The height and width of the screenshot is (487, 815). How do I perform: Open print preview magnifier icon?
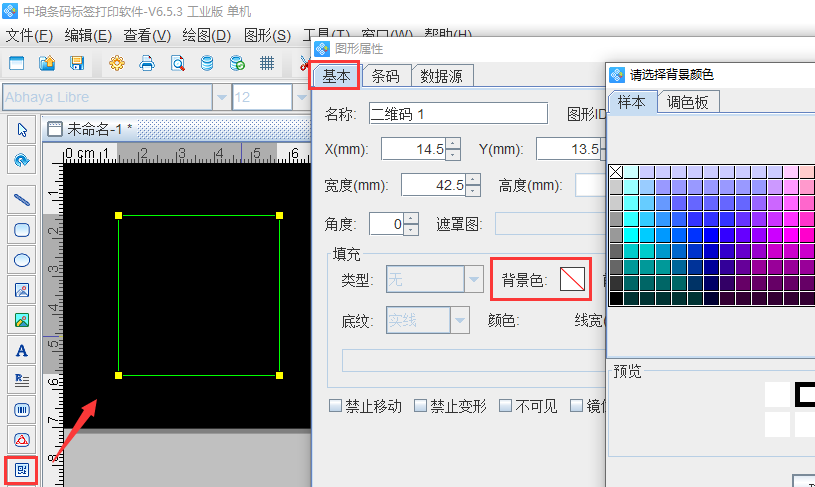pos(177,63)
